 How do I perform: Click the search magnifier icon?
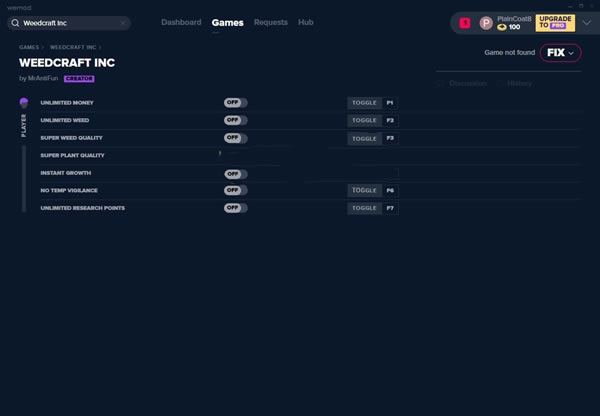(x=16, y=22)
